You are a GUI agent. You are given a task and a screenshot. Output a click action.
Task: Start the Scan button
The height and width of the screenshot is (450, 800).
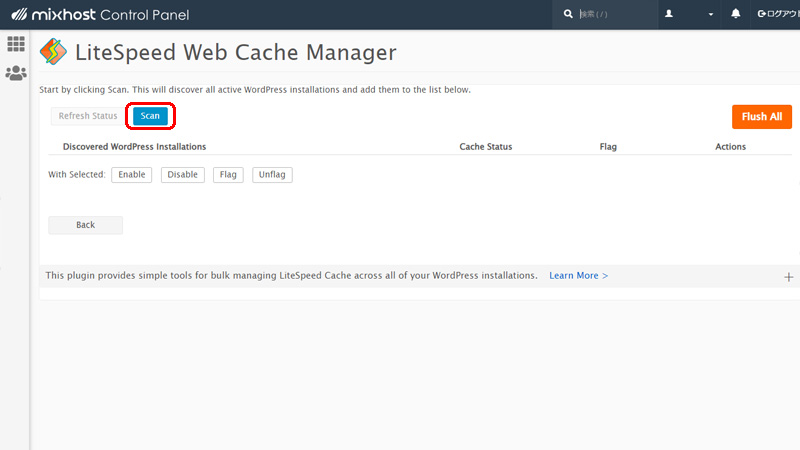(150, 116)
